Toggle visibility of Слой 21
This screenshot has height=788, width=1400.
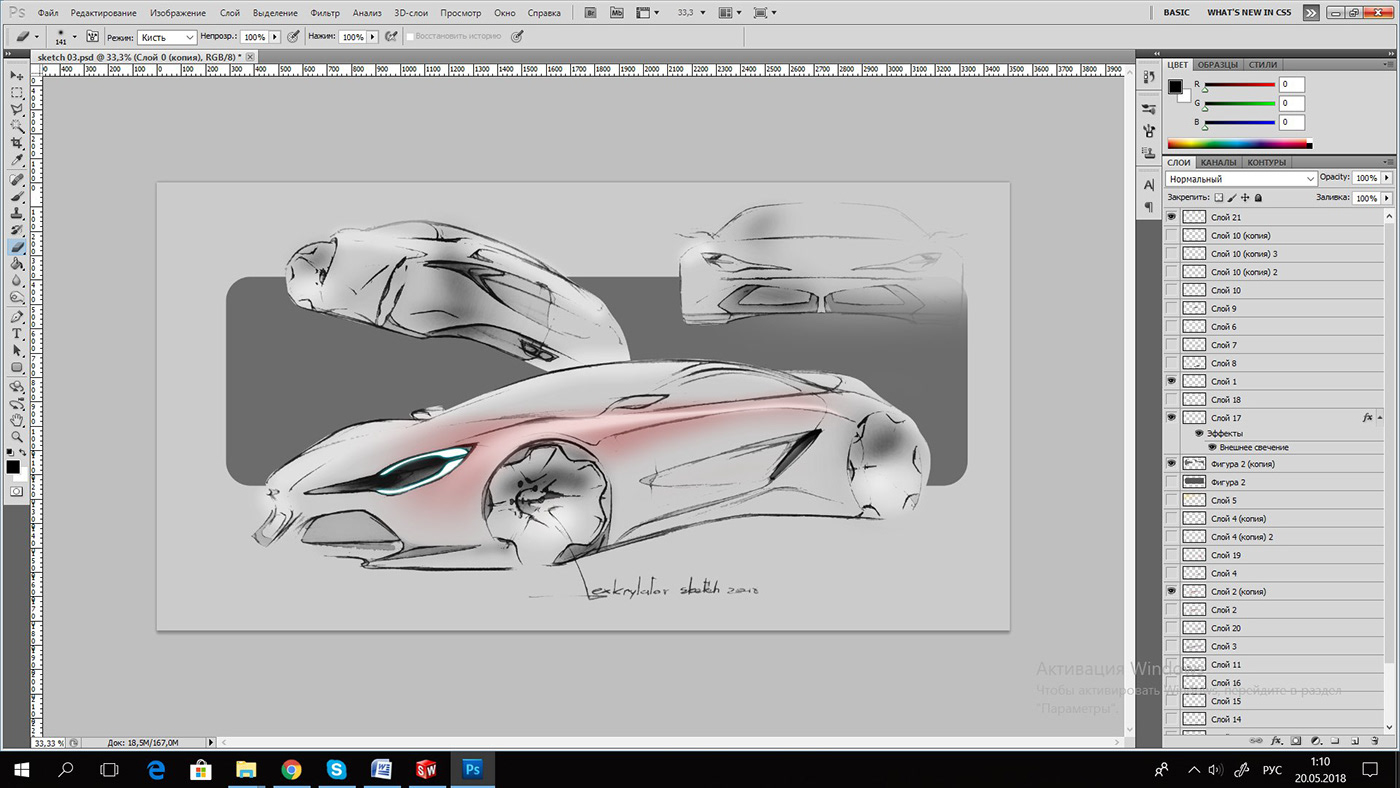click(x=1171, y=217)
